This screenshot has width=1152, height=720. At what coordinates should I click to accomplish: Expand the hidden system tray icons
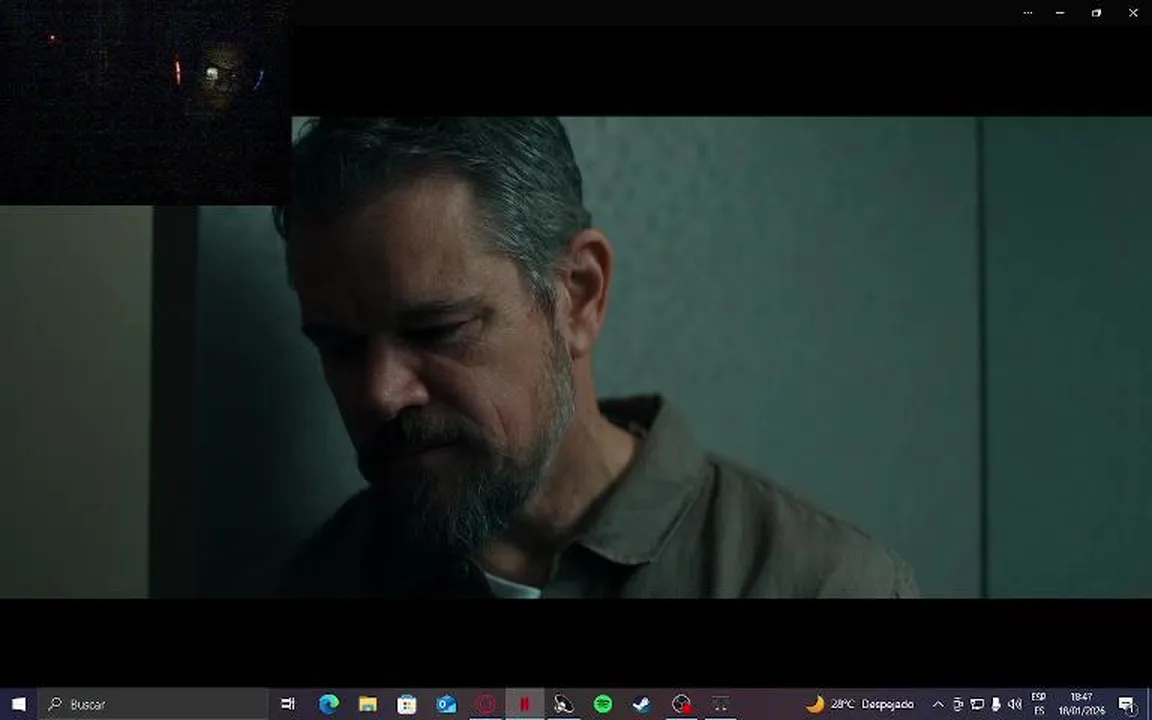[x=938, y=704]
